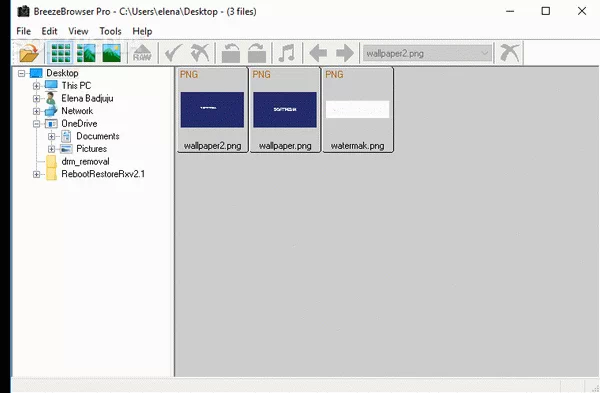
Task: Expand the Elena Badjuju tree node
Action: pos(36,98)
